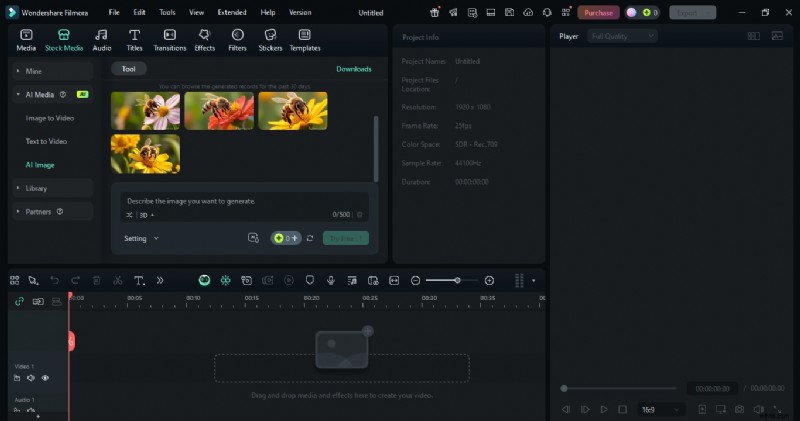
Task: Click the undo arrow in the timeline toolbar
Action: [54, 281]
